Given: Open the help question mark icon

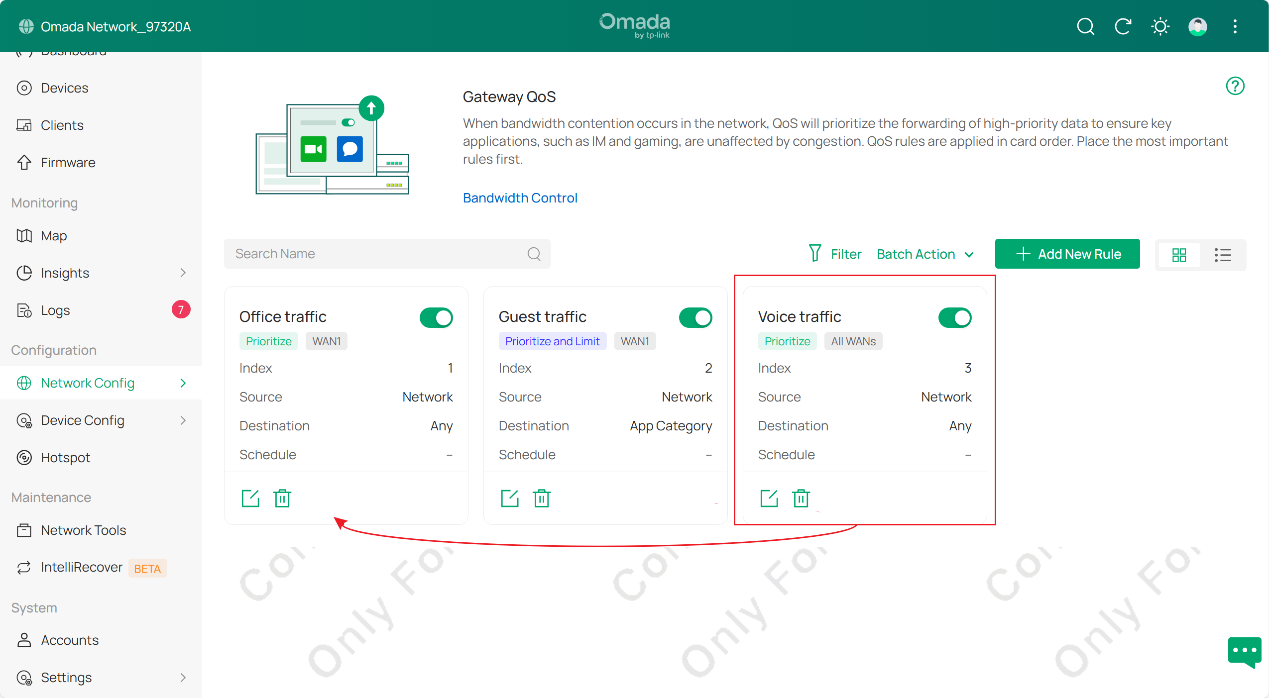Looking at the screenshot, I should click(x=1235, y=86).
